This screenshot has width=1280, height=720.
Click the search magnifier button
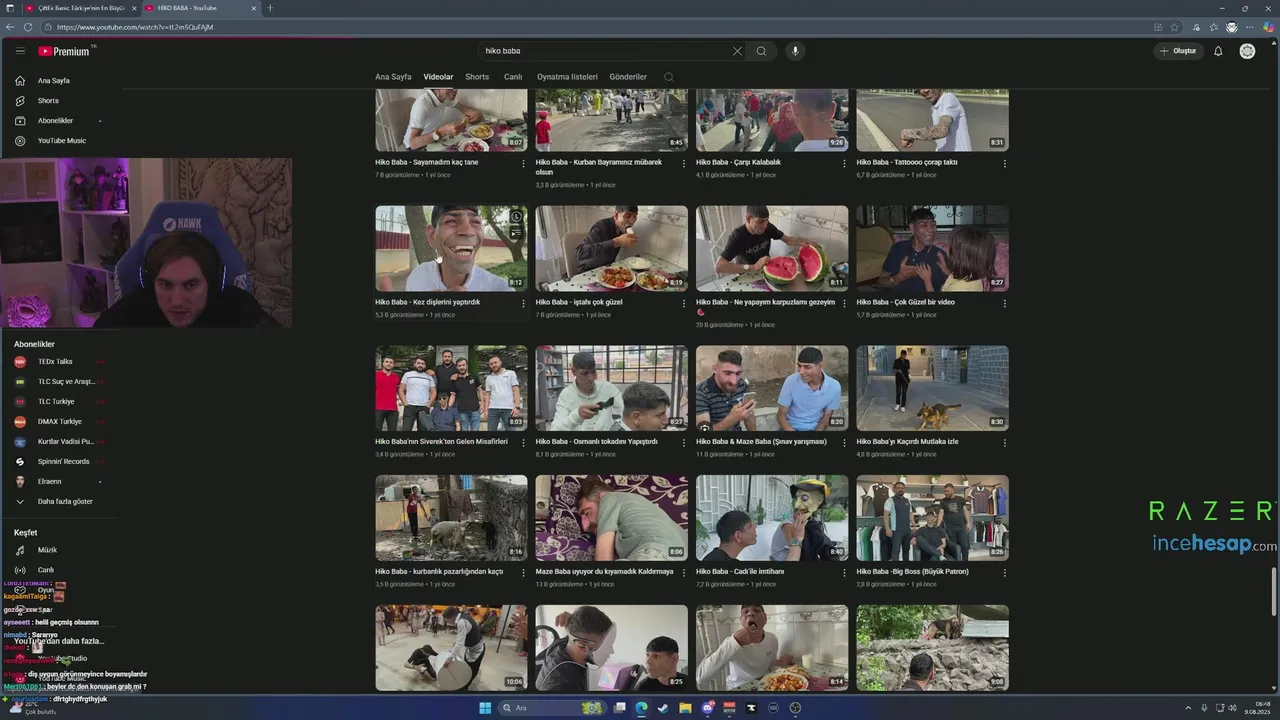pos(761,51)
